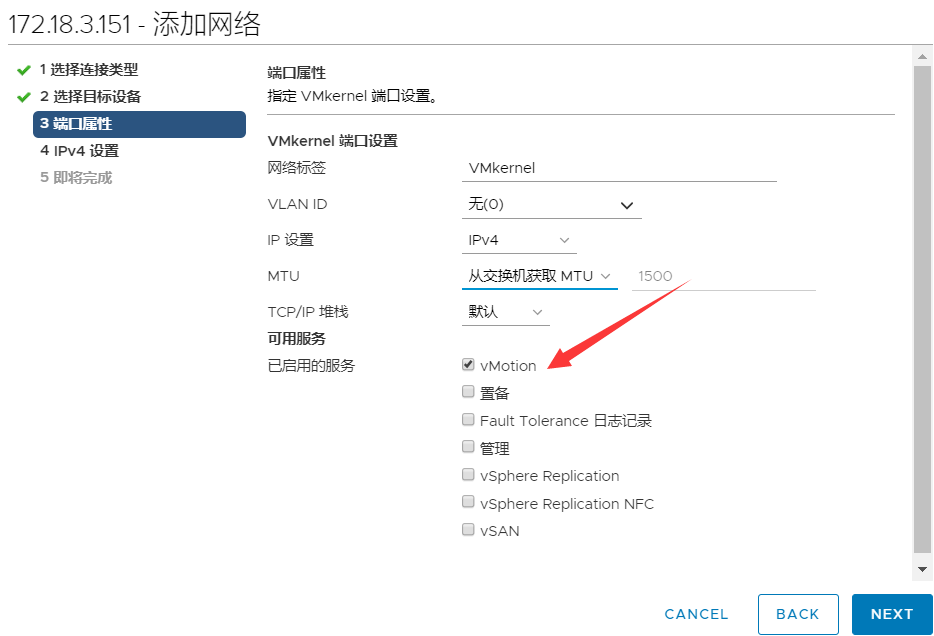Select step 3 端口属性

139,124
